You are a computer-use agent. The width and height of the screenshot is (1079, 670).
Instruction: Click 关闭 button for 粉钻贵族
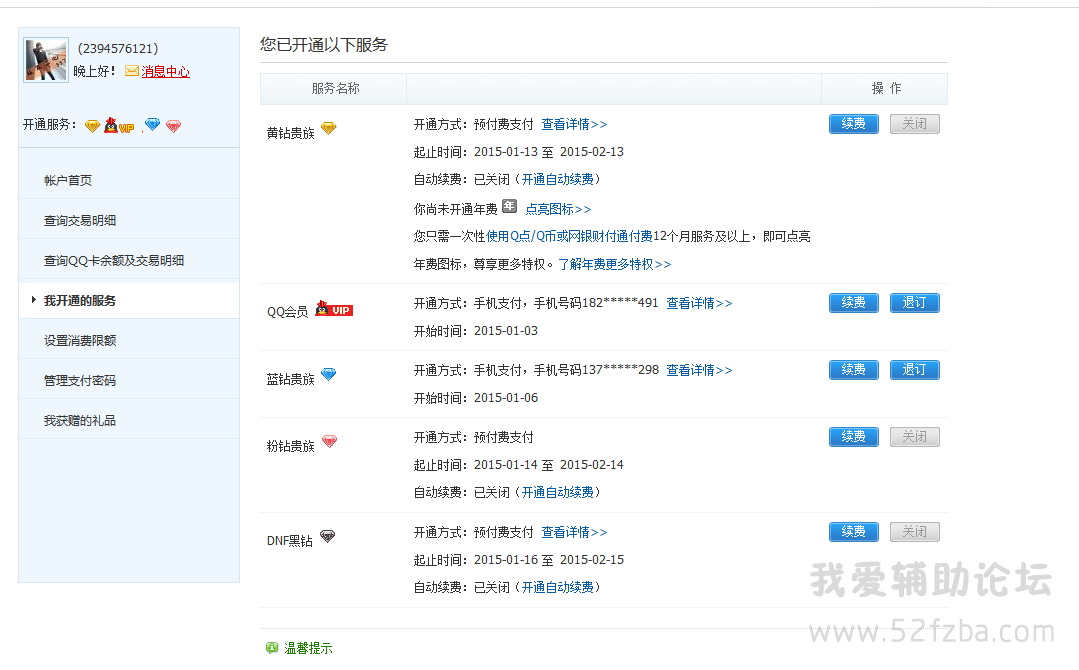(915, 437)
